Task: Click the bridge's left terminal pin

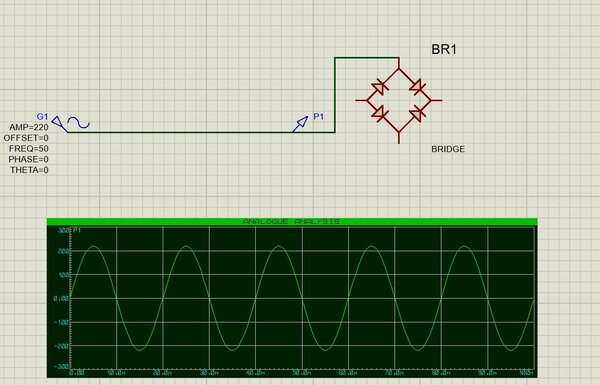Action: (x=361, y=101)
